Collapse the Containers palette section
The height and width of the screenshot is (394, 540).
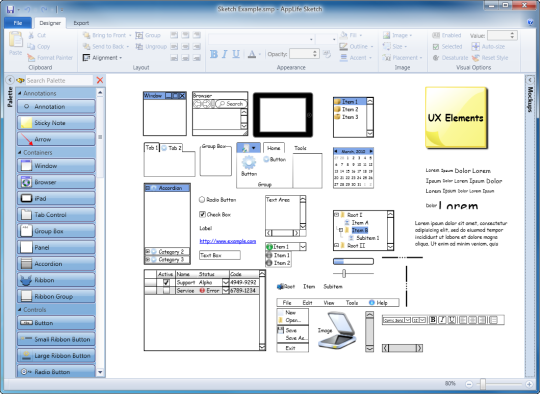coord(20,152)
